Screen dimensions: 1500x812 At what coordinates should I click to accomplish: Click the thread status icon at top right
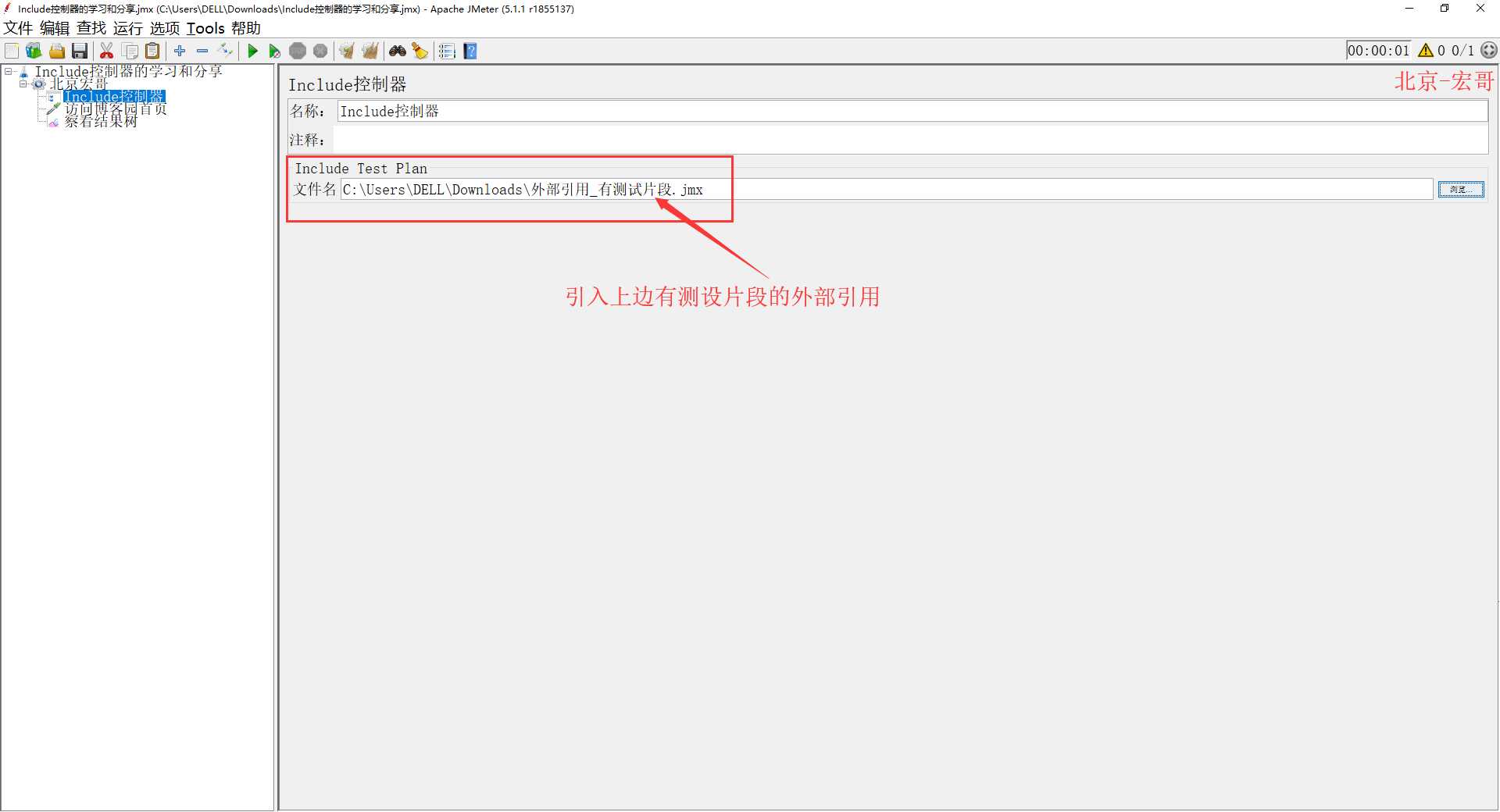(1489, 50)
